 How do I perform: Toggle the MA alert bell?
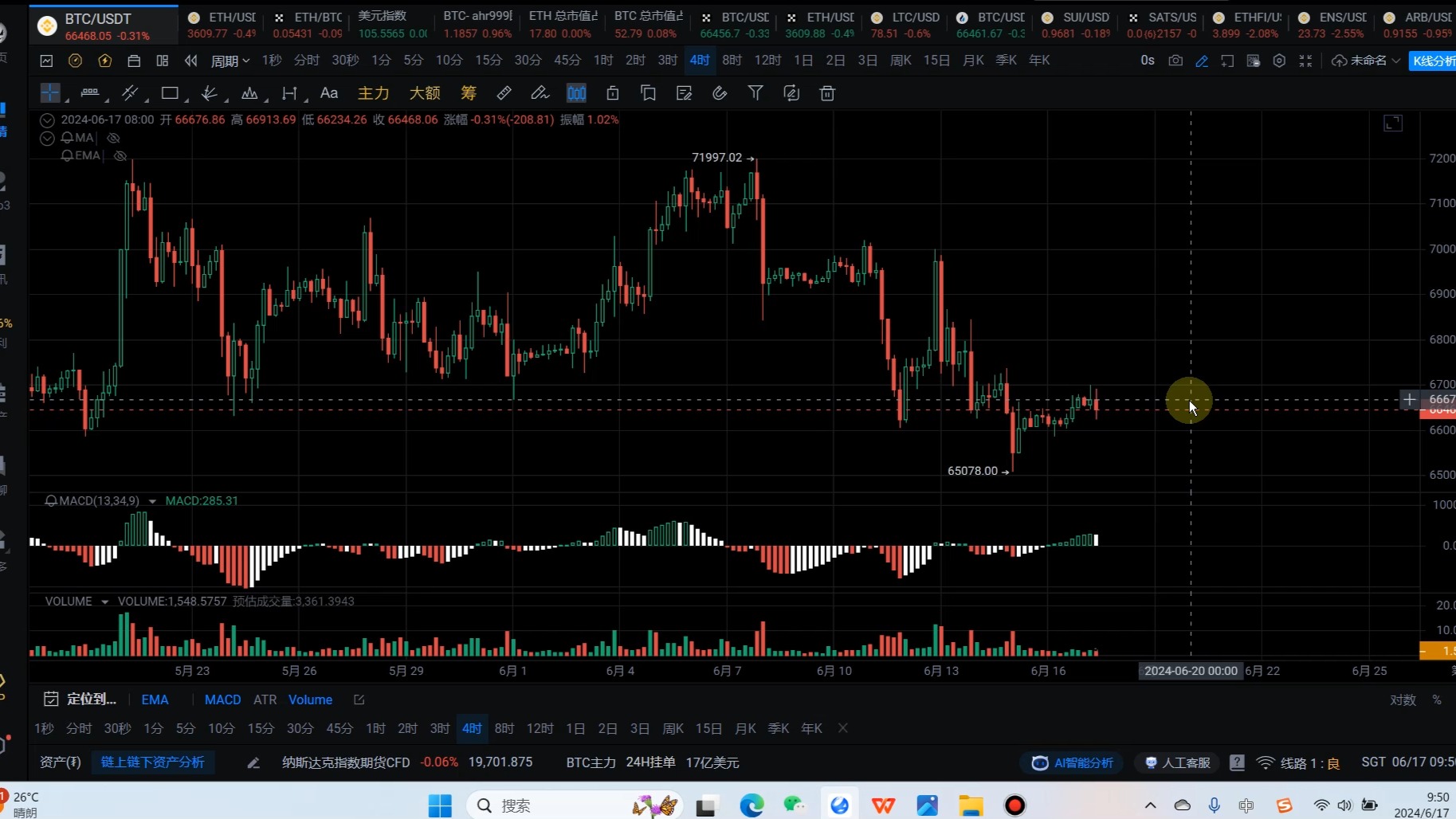[67, 138]
